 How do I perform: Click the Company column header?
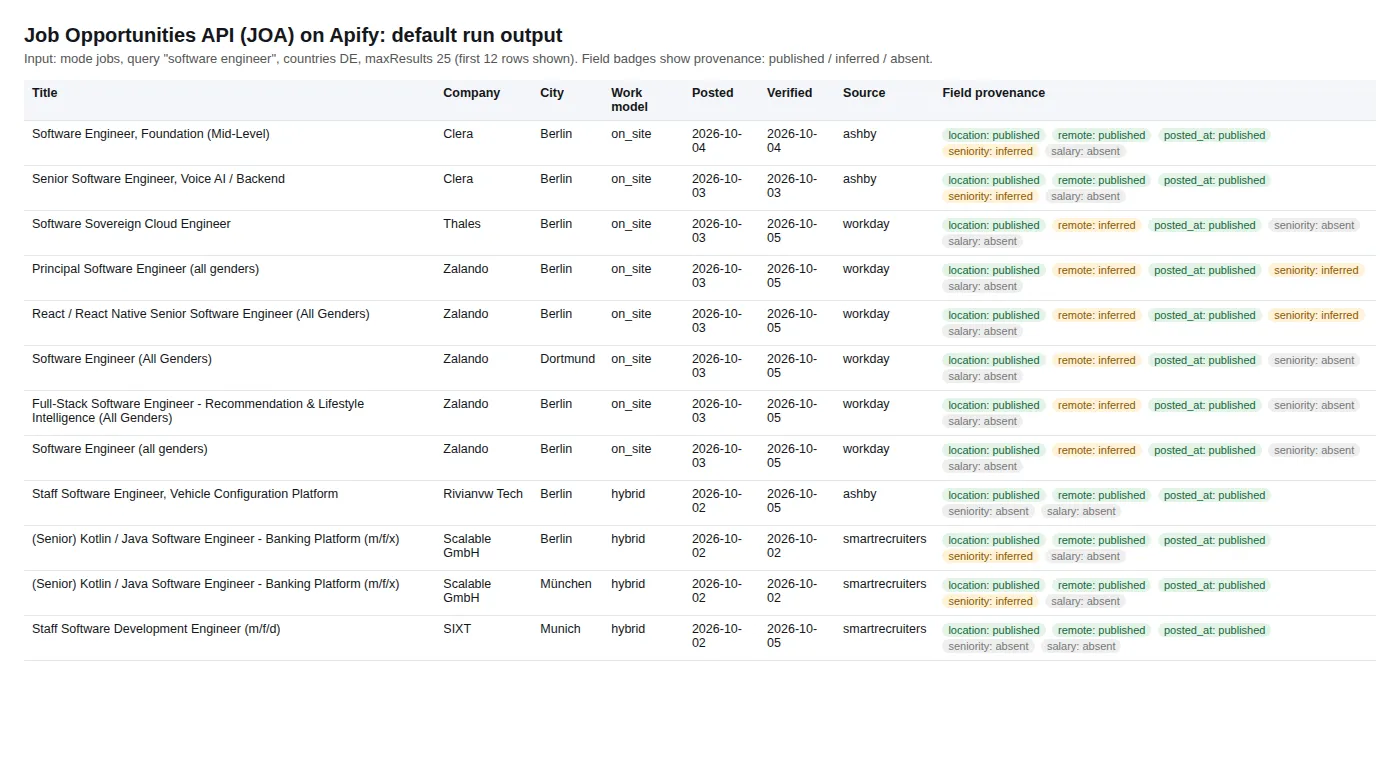tap(471, 93)
